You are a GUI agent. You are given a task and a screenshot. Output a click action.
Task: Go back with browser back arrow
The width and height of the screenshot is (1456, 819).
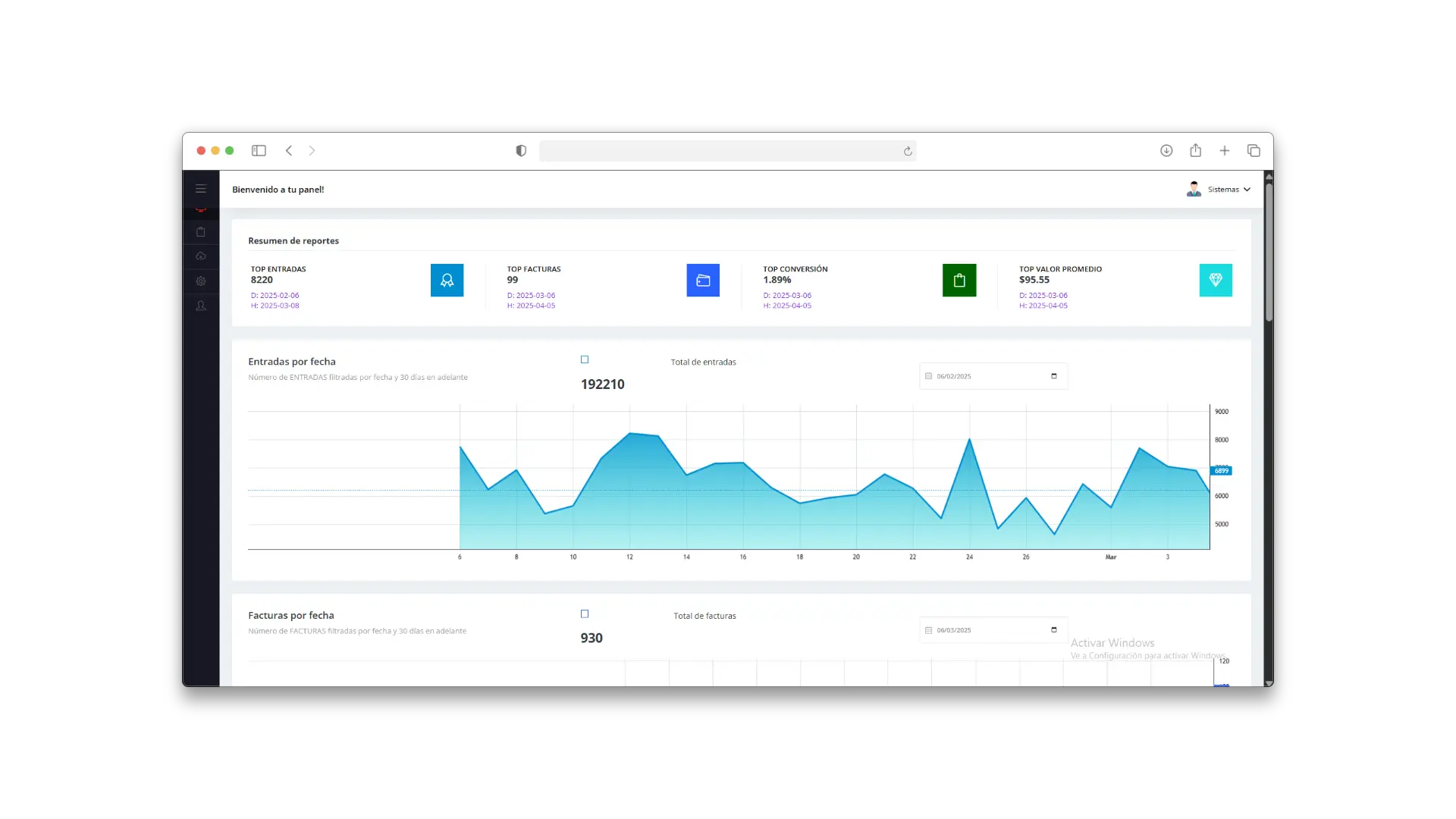click(x=289, y=151)
